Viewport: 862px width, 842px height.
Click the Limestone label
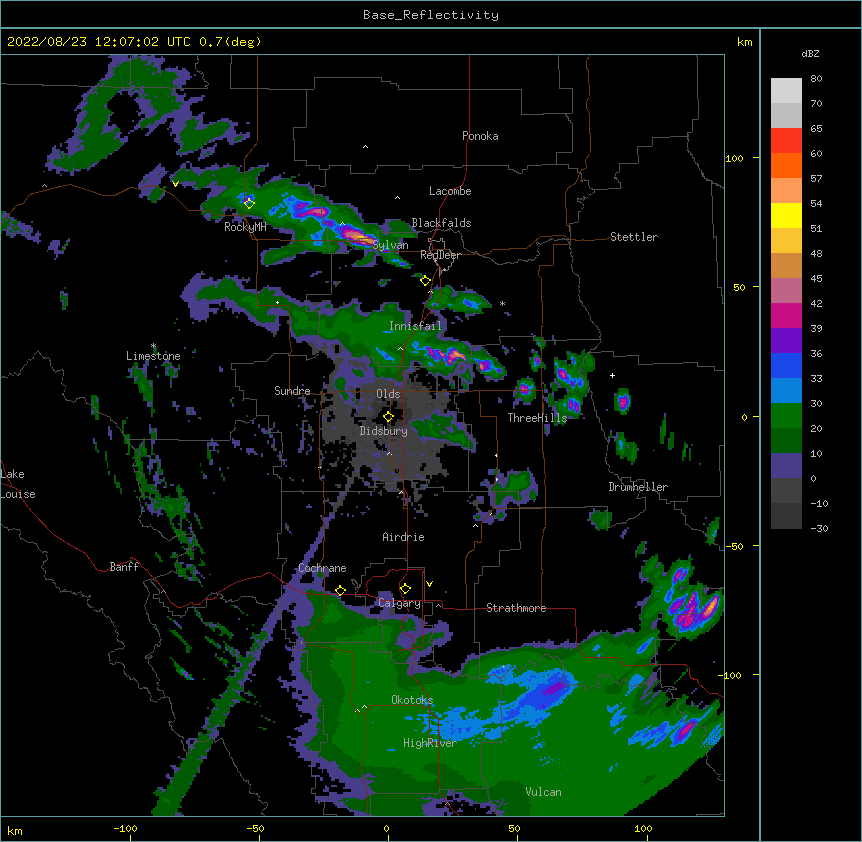(x=153, y=356)
